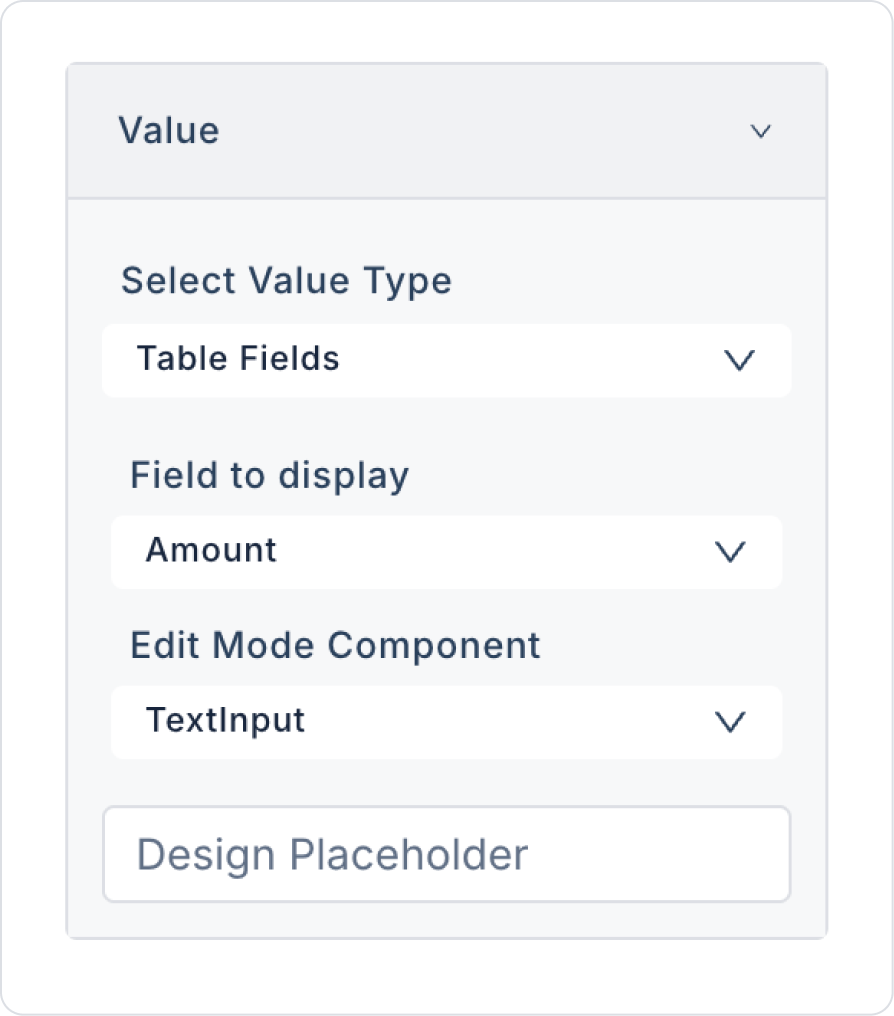Open the Select Value Type combo box
The image size is (894, 1016).
point(446,360)
